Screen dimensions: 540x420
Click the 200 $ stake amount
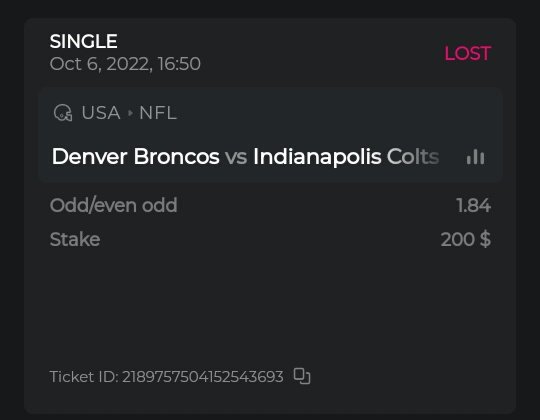466,239
